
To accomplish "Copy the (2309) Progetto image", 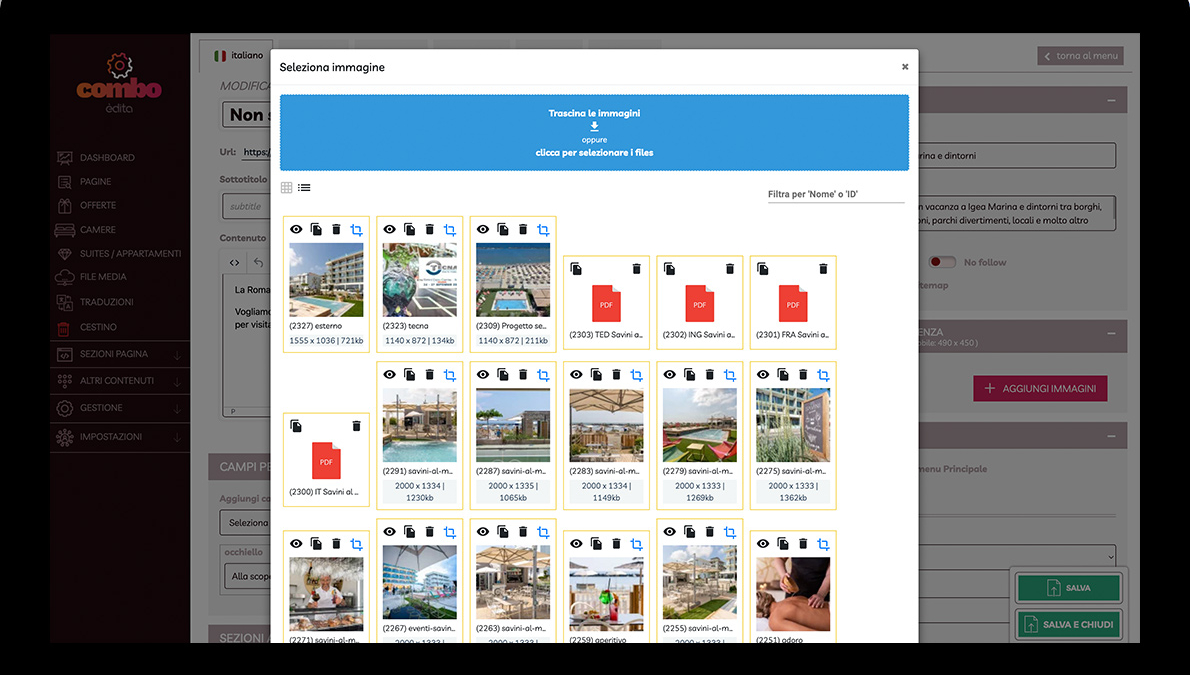I will pos(502,229).
